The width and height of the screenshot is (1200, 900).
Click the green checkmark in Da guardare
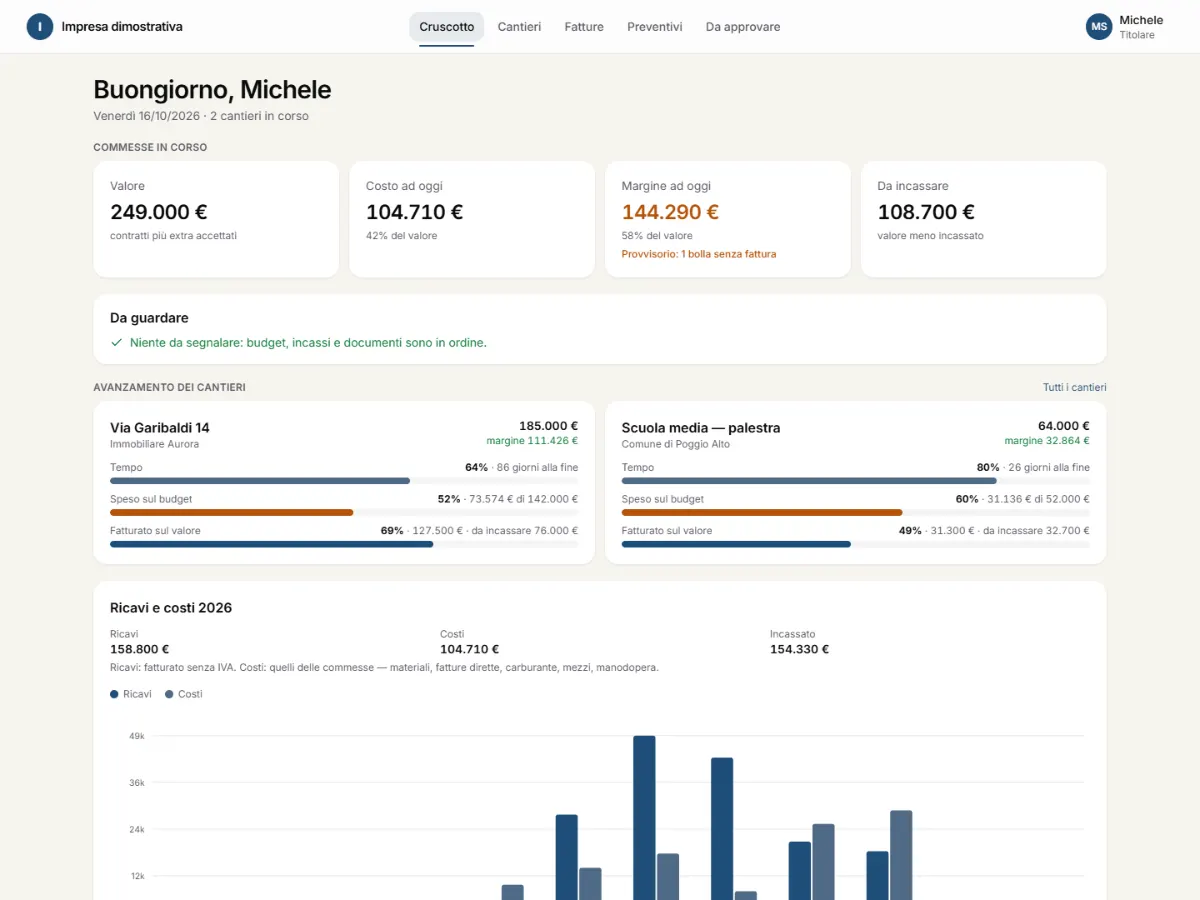[x=117, y=342]
